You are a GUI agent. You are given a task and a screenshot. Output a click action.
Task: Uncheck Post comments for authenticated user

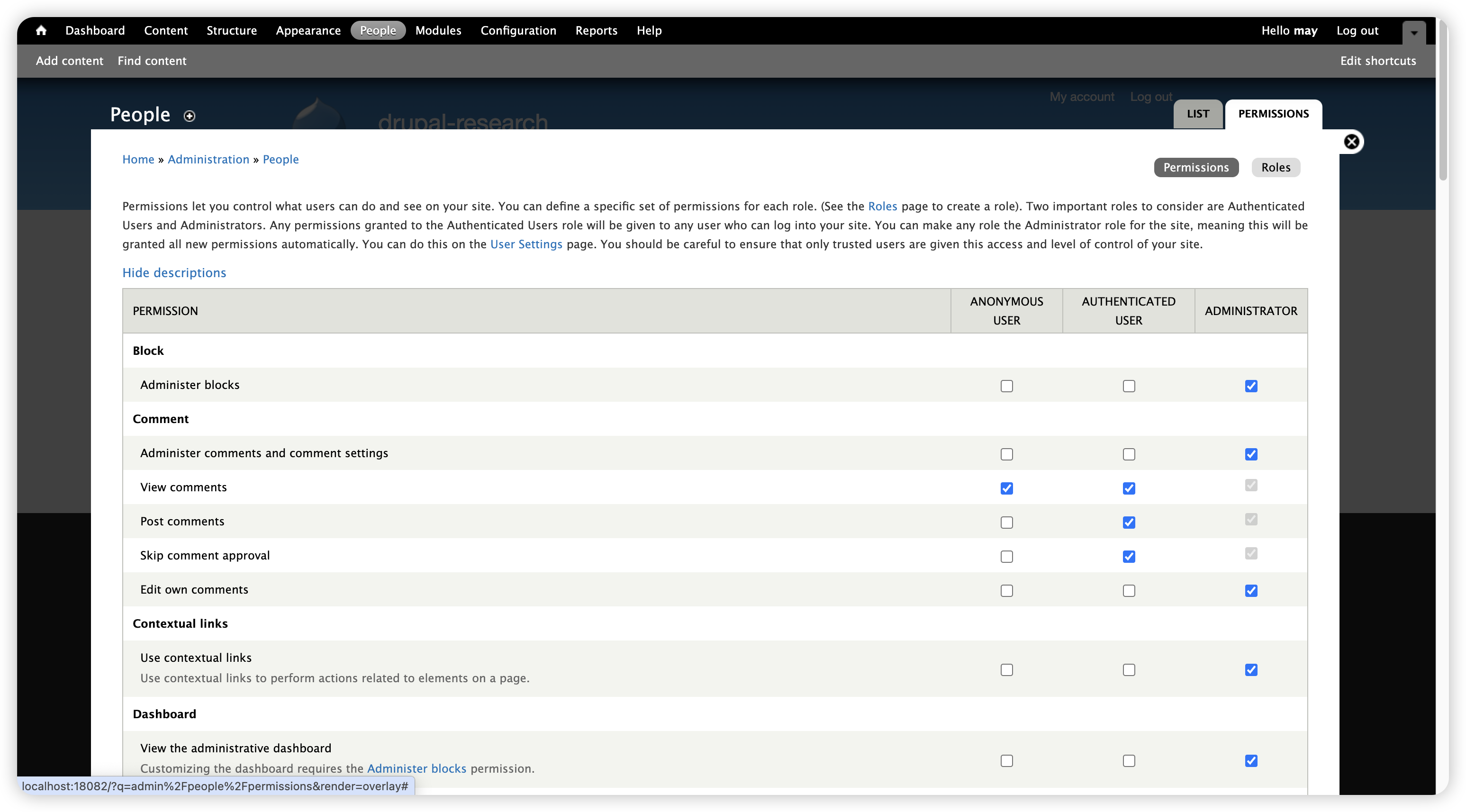(x=1129, y=523)
